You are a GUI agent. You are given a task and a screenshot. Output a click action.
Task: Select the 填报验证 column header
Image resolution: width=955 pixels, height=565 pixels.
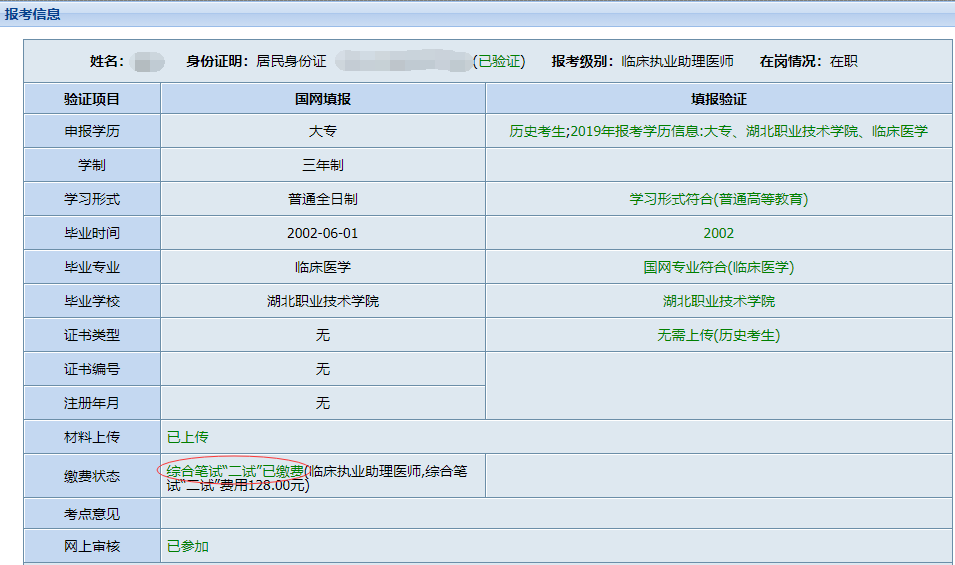click(718, 99)
